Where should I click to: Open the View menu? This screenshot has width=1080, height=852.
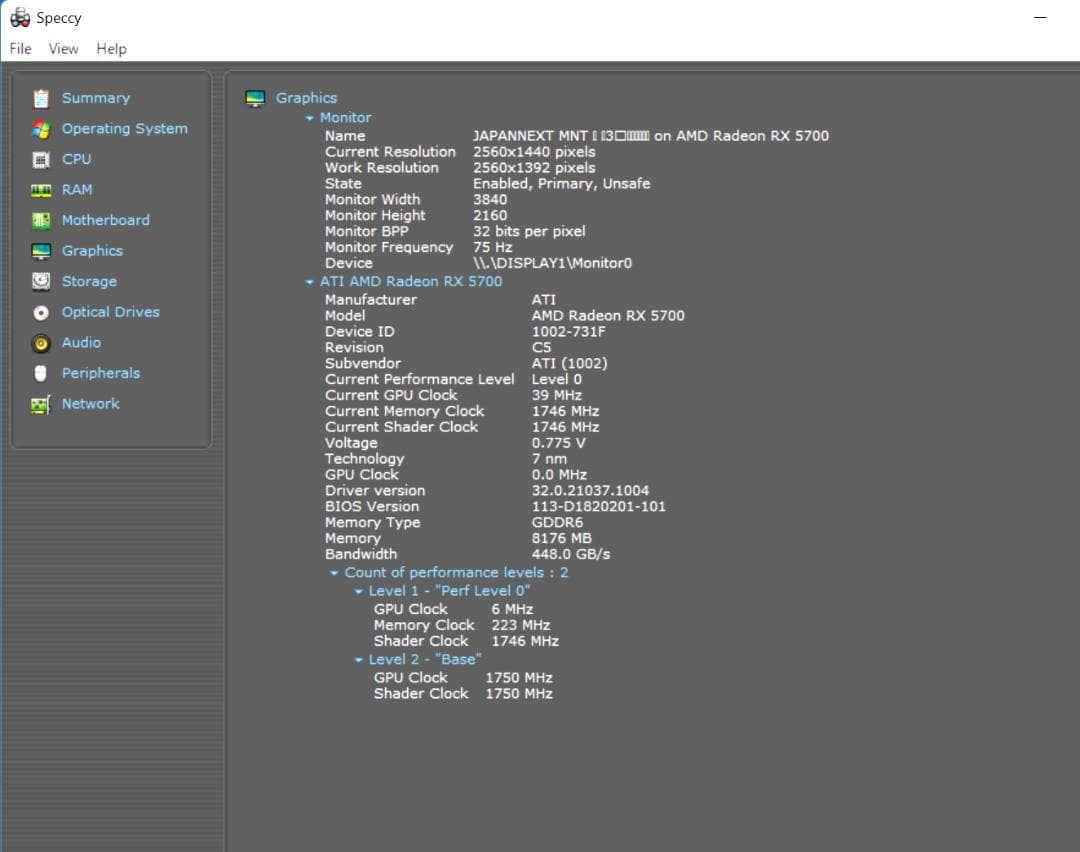[63, 48]
